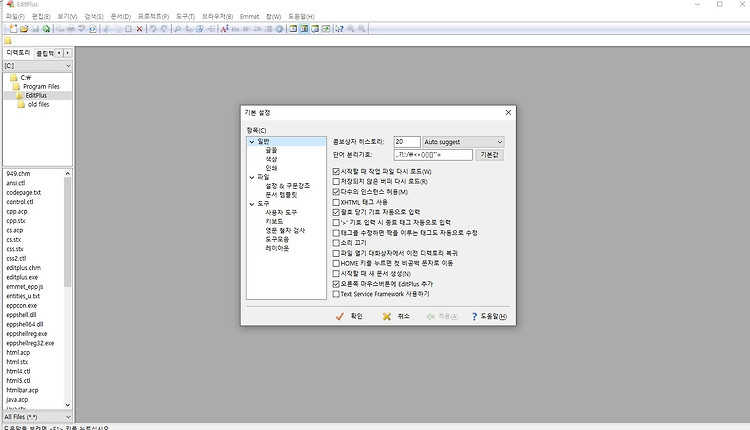
Task: Open the 편집(E) menu
Action: (41, 16)
